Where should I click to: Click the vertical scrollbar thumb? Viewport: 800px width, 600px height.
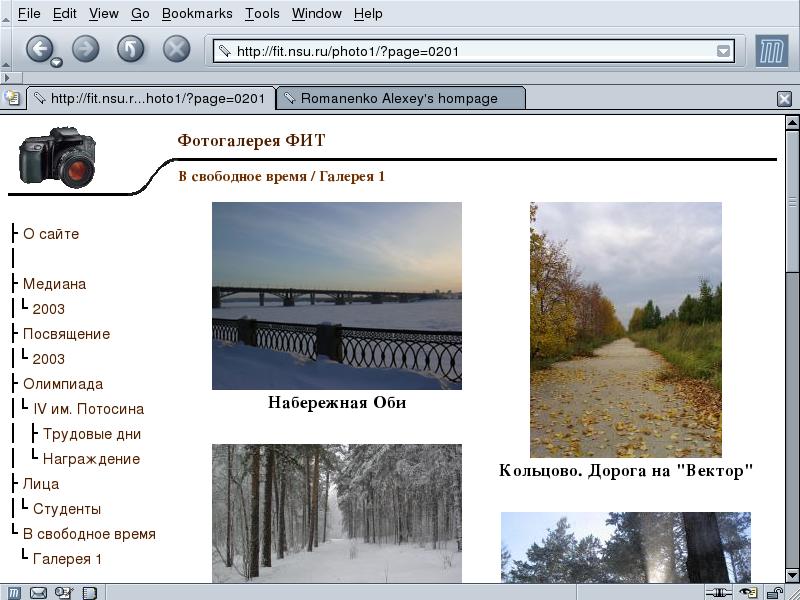tap(792, 202)
